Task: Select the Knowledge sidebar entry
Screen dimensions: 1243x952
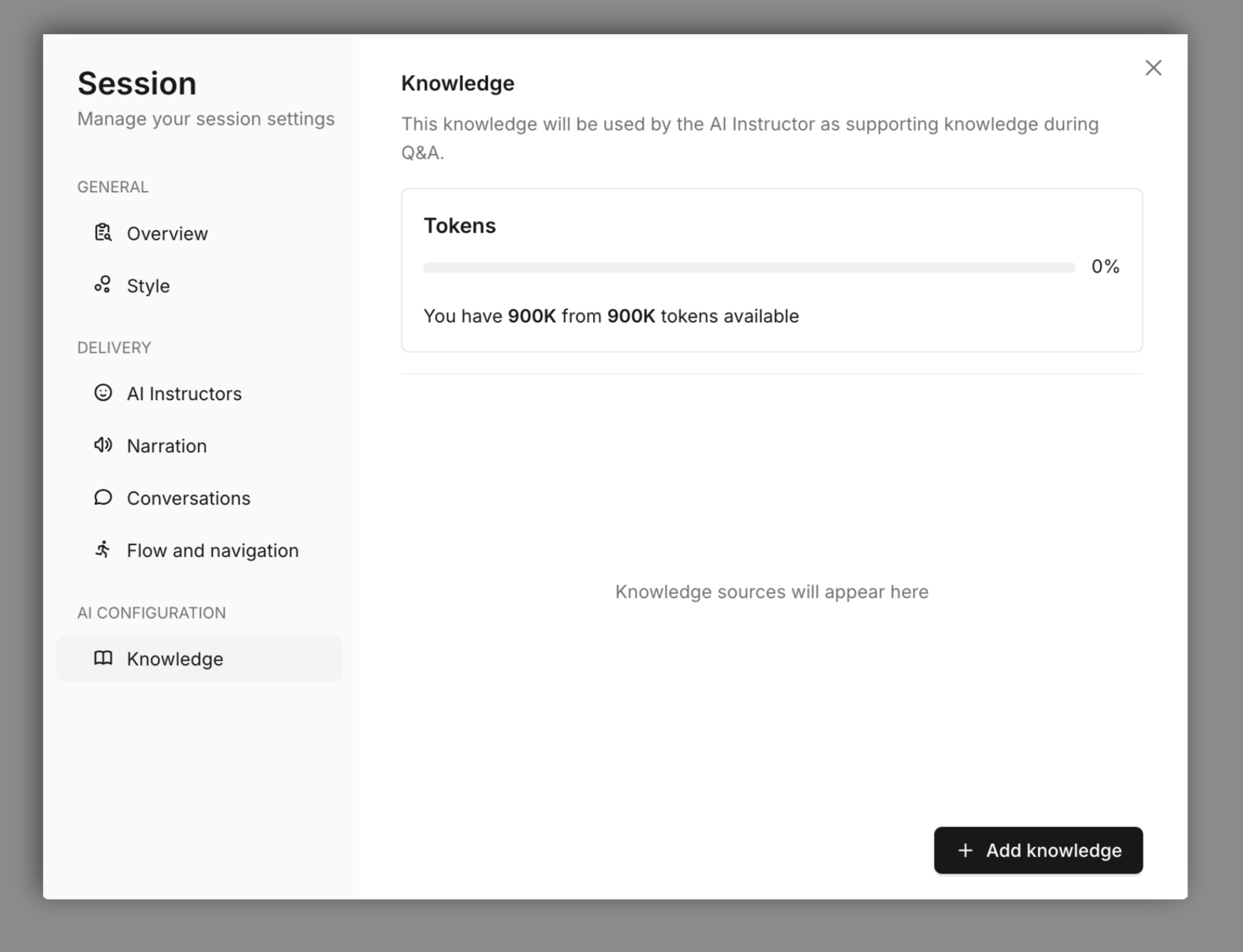Action: (175, 658)
